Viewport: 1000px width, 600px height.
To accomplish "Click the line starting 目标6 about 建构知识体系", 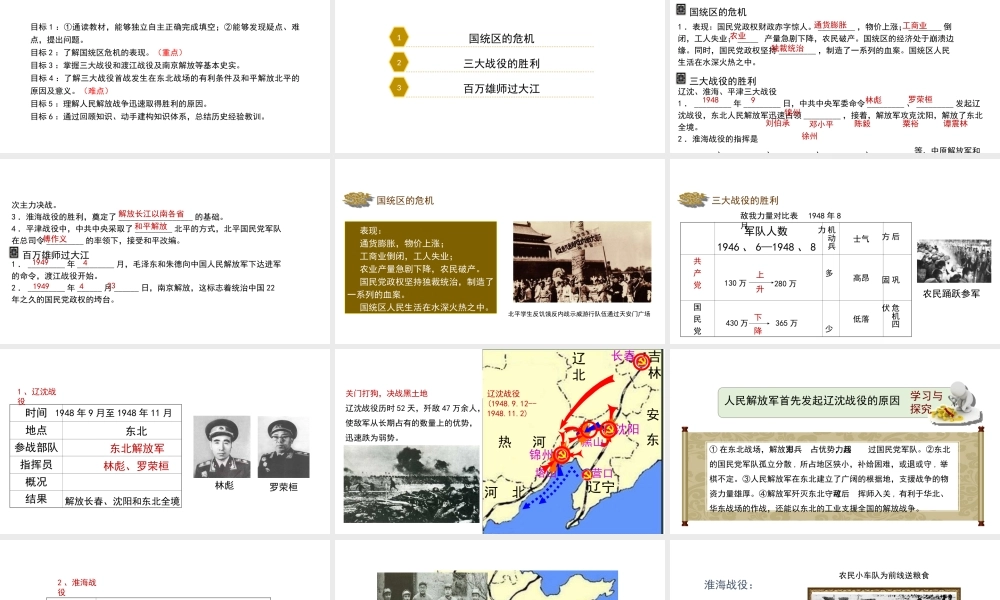I will 148,116.
